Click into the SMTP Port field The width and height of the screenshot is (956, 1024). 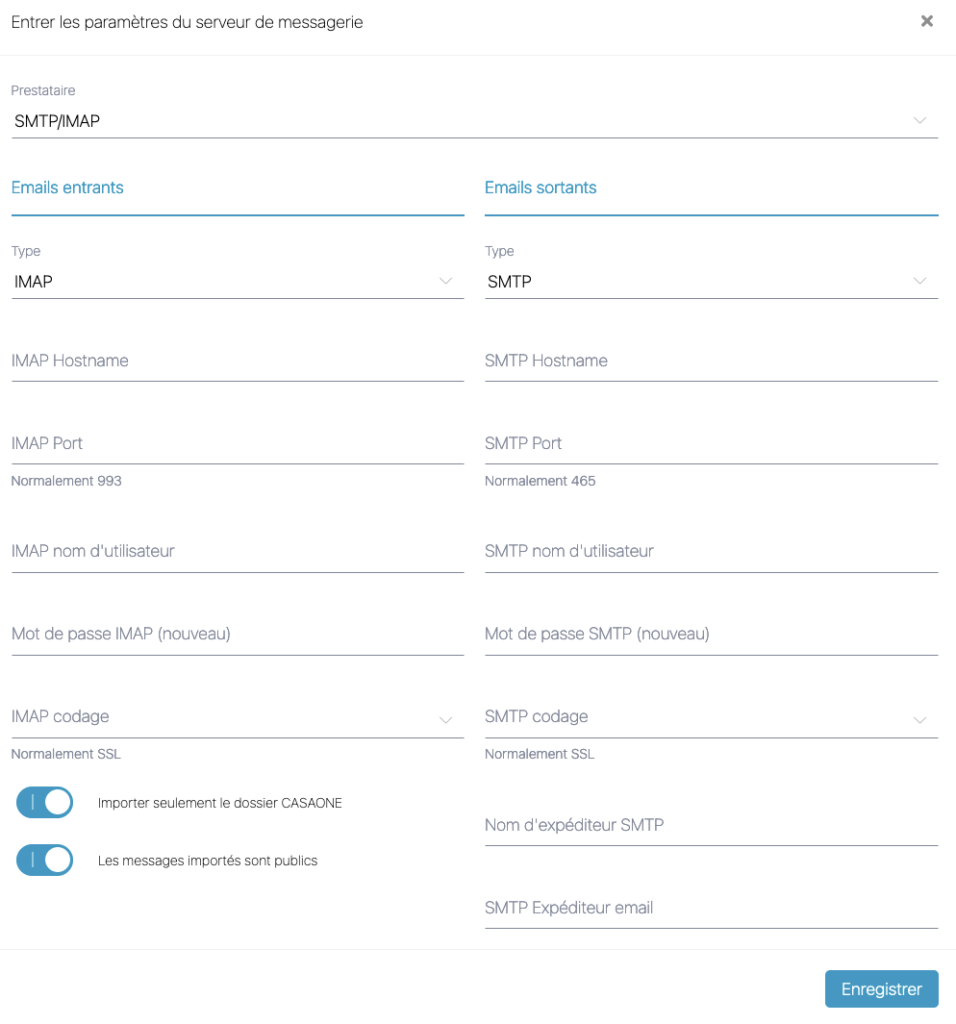(x=711, y=444)
